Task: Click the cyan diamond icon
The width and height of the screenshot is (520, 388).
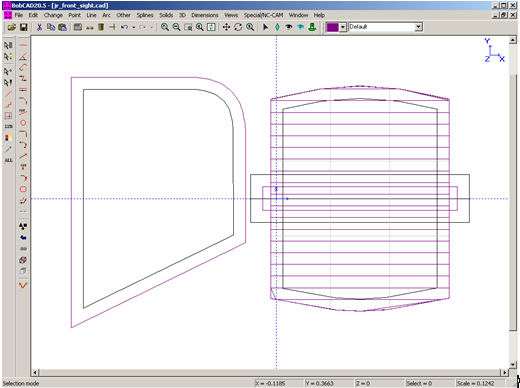Action: pos(277,27)
